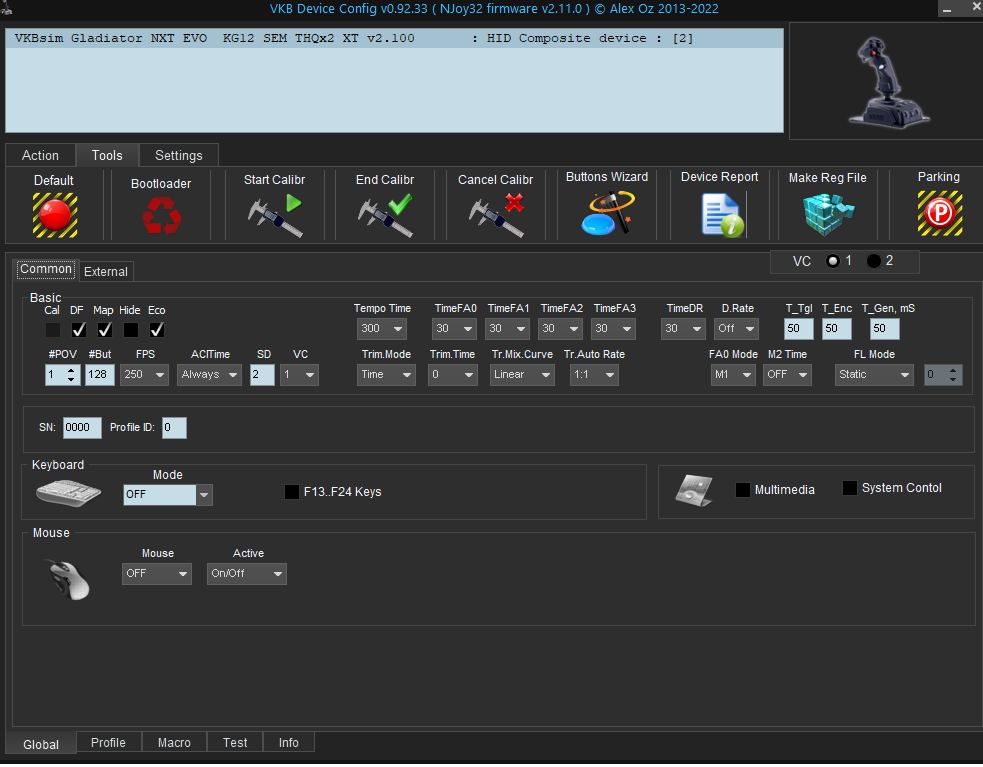Open the D.Rate dropdown
This screenshot has width=983, height=767.
(736, 329)
